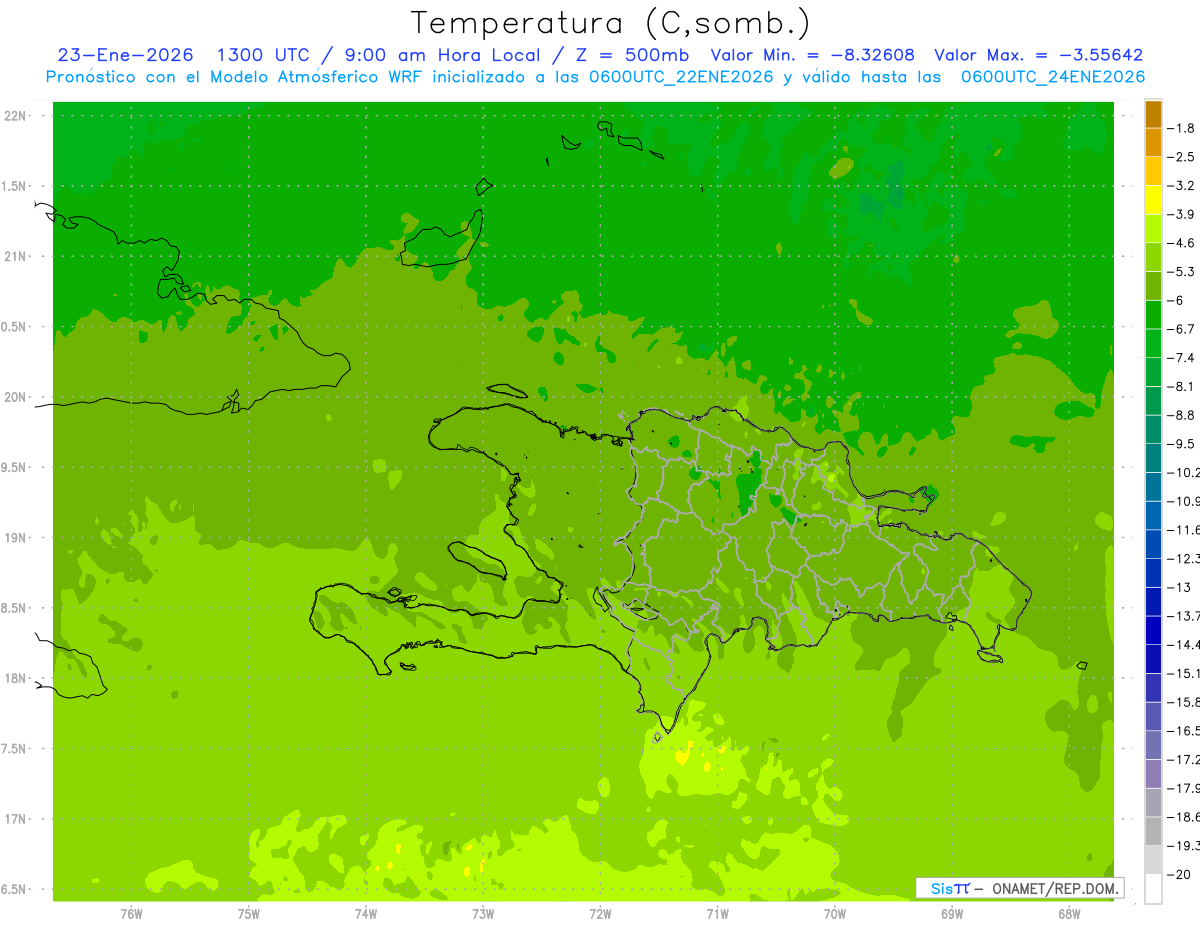Image resolution: width=1200 pixels, height=927 pixels.
Task: Click the '-17.2' colorbar label
Action: click(1183, 760)
